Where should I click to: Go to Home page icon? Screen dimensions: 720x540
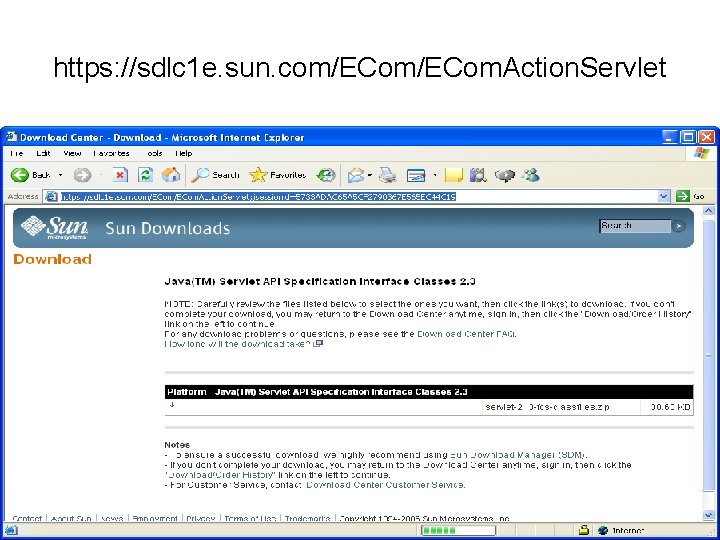point(171,175)
